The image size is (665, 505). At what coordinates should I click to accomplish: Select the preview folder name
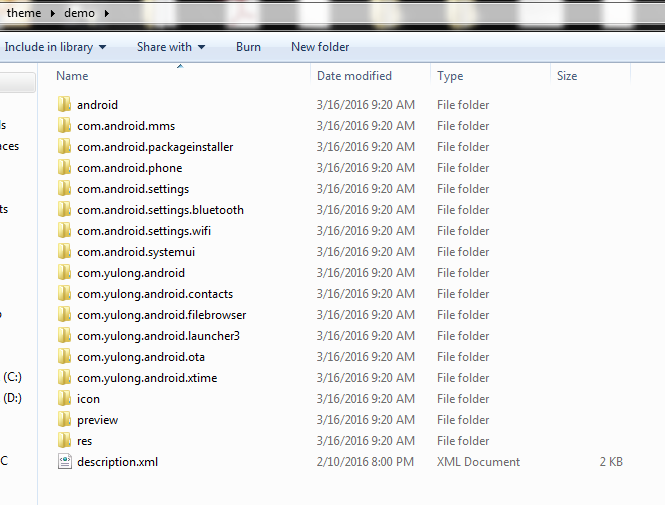[98, 420]
